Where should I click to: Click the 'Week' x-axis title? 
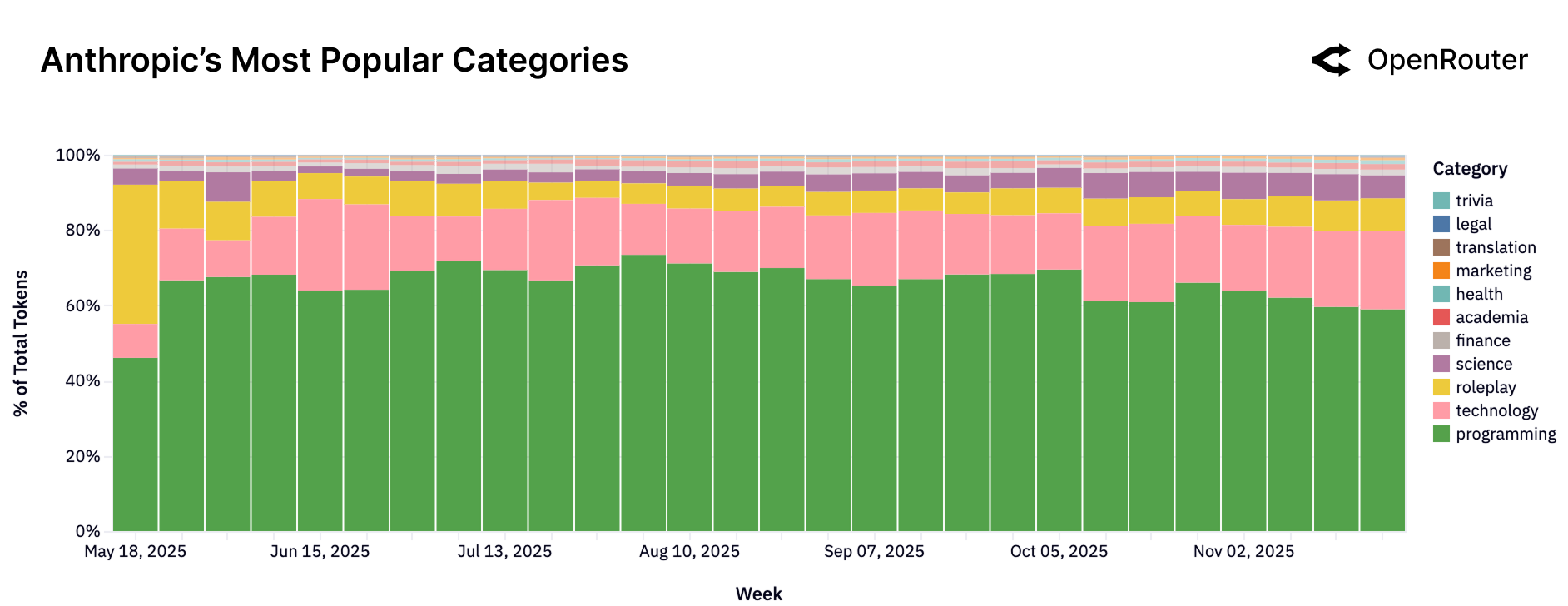pos(758,594)
